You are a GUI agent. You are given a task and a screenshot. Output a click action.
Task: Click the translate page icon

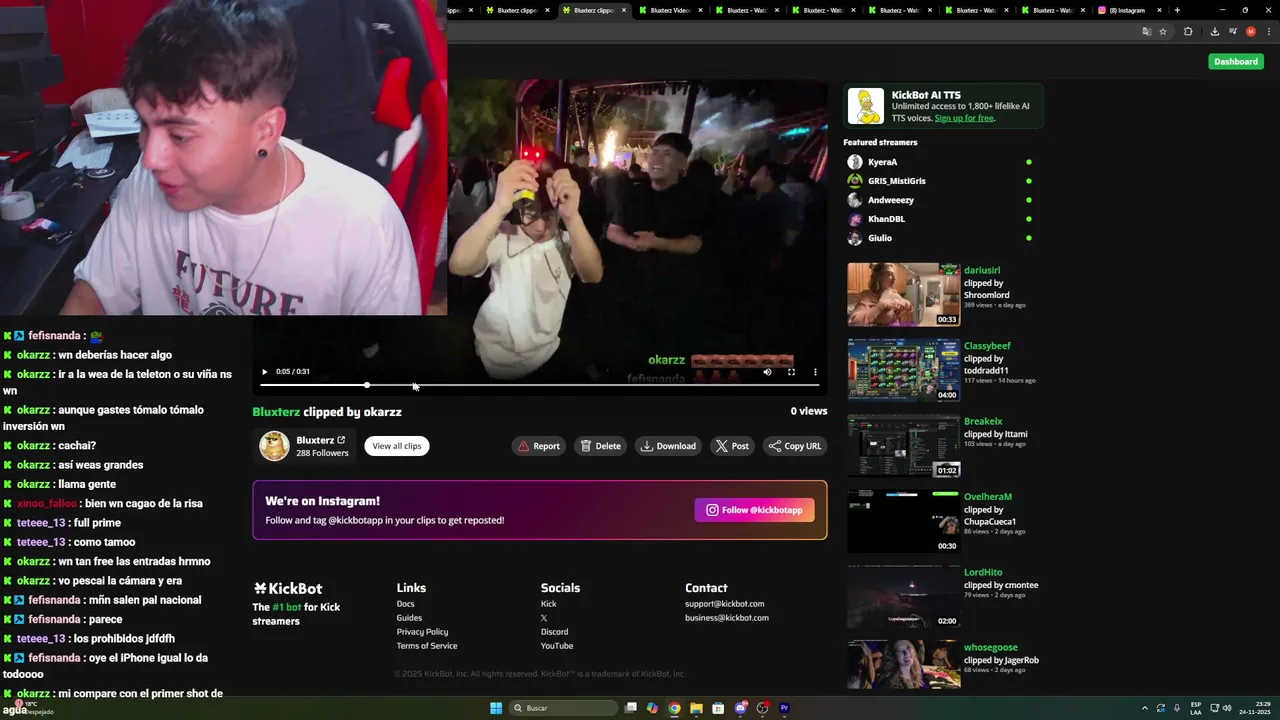pyautogui.click(x=1147, y=32)
